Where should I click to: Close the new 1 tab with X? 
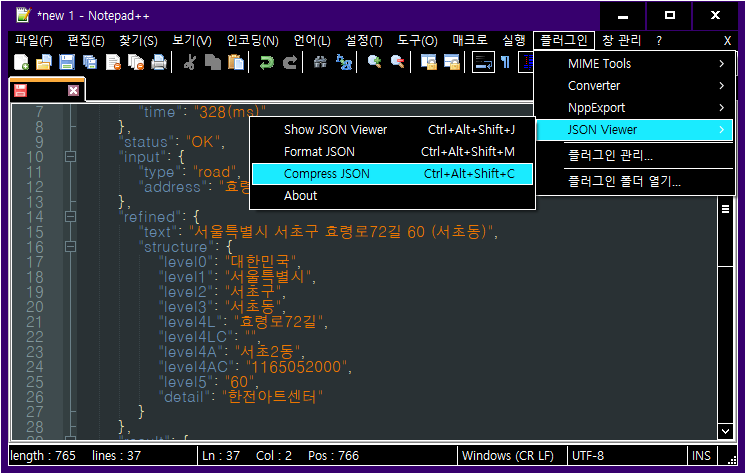point(73,90)
